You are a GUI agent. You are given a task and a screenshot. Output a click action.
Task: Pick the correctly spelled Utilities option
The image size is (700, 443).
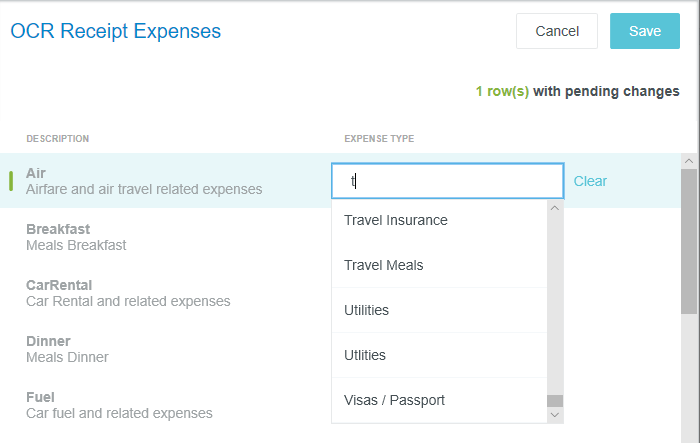click(367, 310)
